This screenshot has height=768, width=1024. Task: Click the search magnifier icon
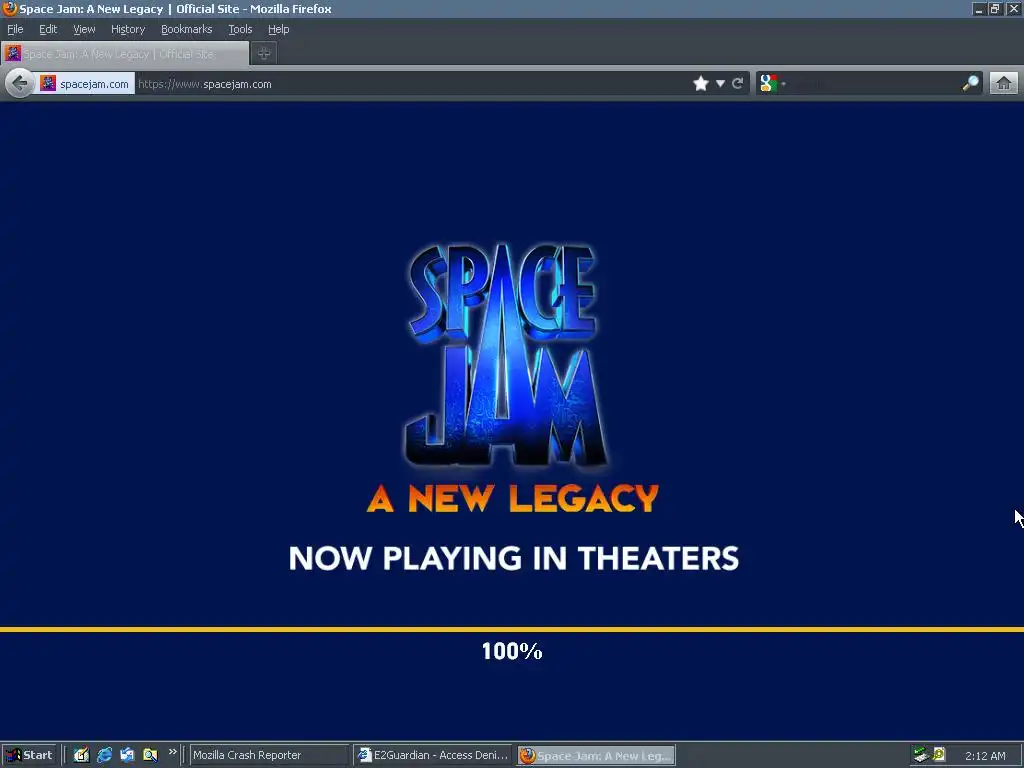click(970, 83)
